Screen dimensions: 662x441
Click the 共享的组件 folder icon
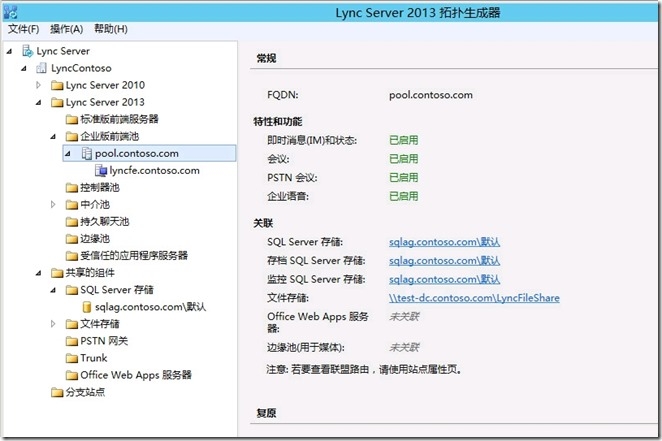(x=57, y=273)
